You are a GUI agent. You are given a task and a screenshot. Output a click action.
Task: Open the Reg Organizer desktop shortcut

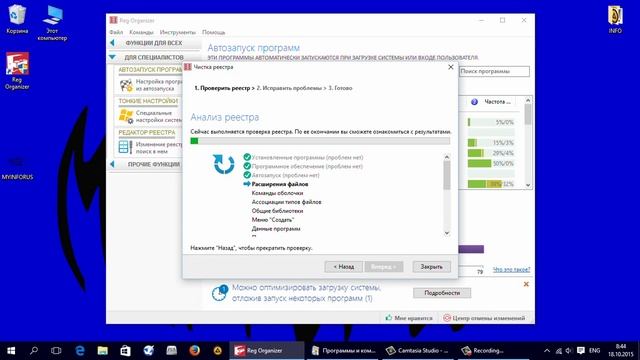coord(17,70)
